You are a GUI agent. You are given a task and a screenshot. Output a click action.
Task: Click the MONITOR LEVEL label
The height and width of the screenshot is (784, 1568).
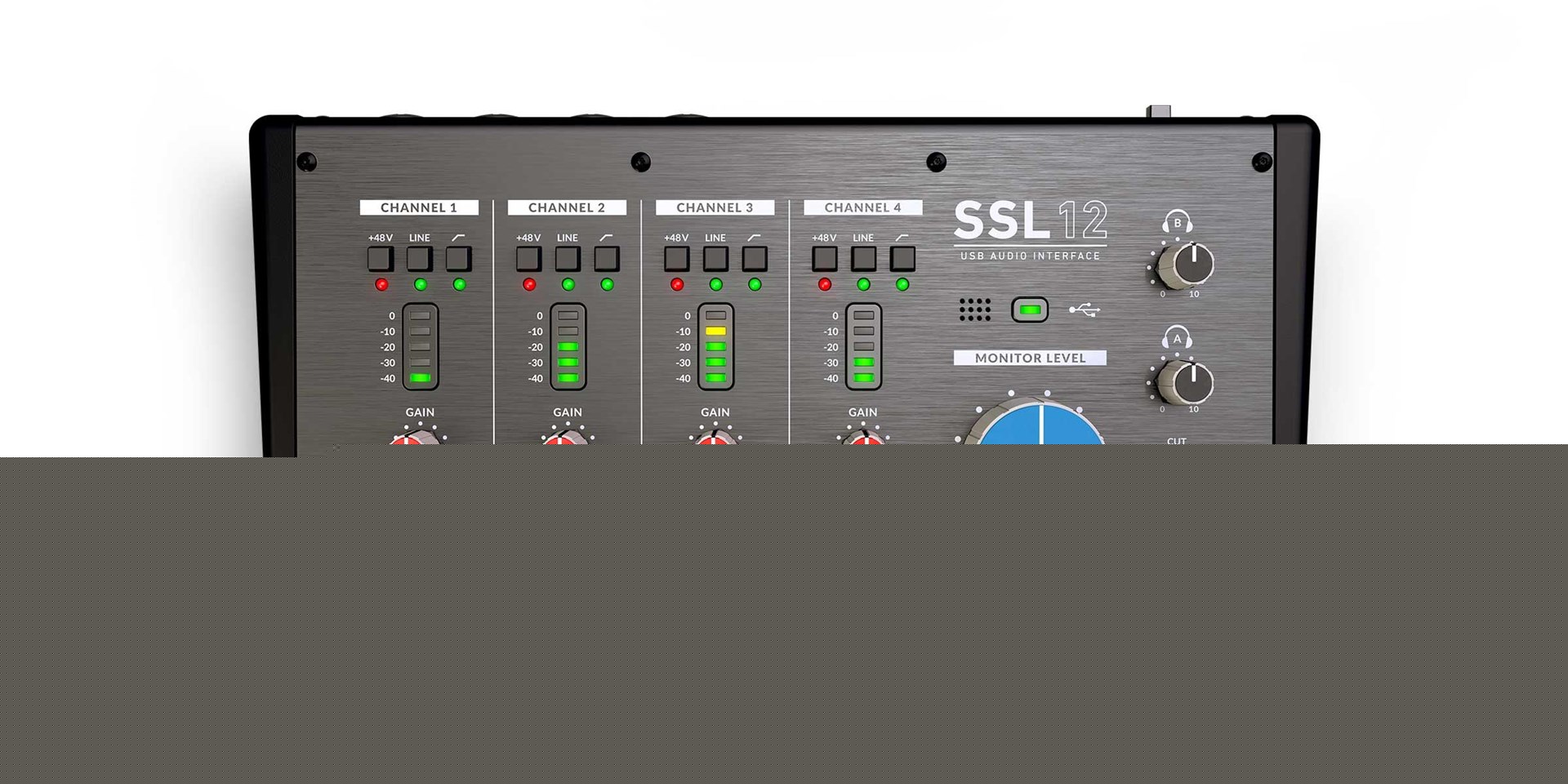[x=1031, y=358]
